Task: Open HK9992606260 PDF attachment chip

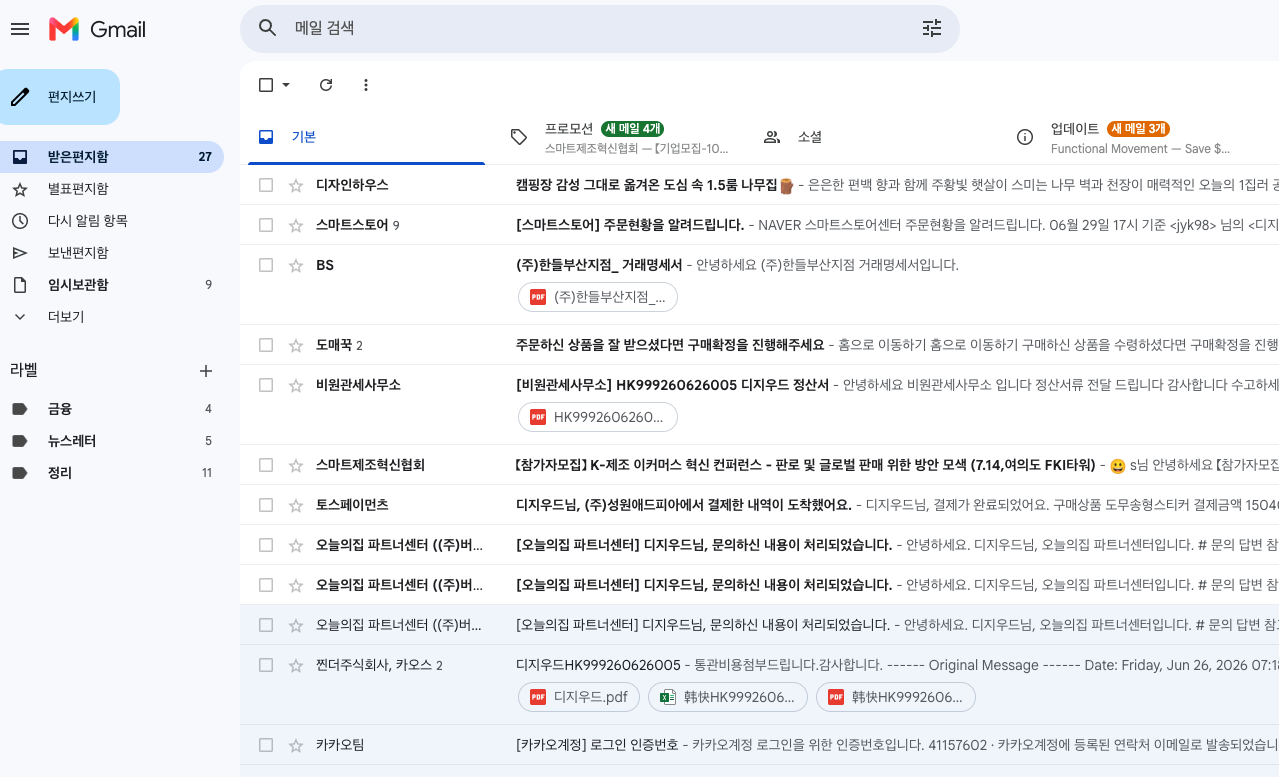Action: (598, 417)
